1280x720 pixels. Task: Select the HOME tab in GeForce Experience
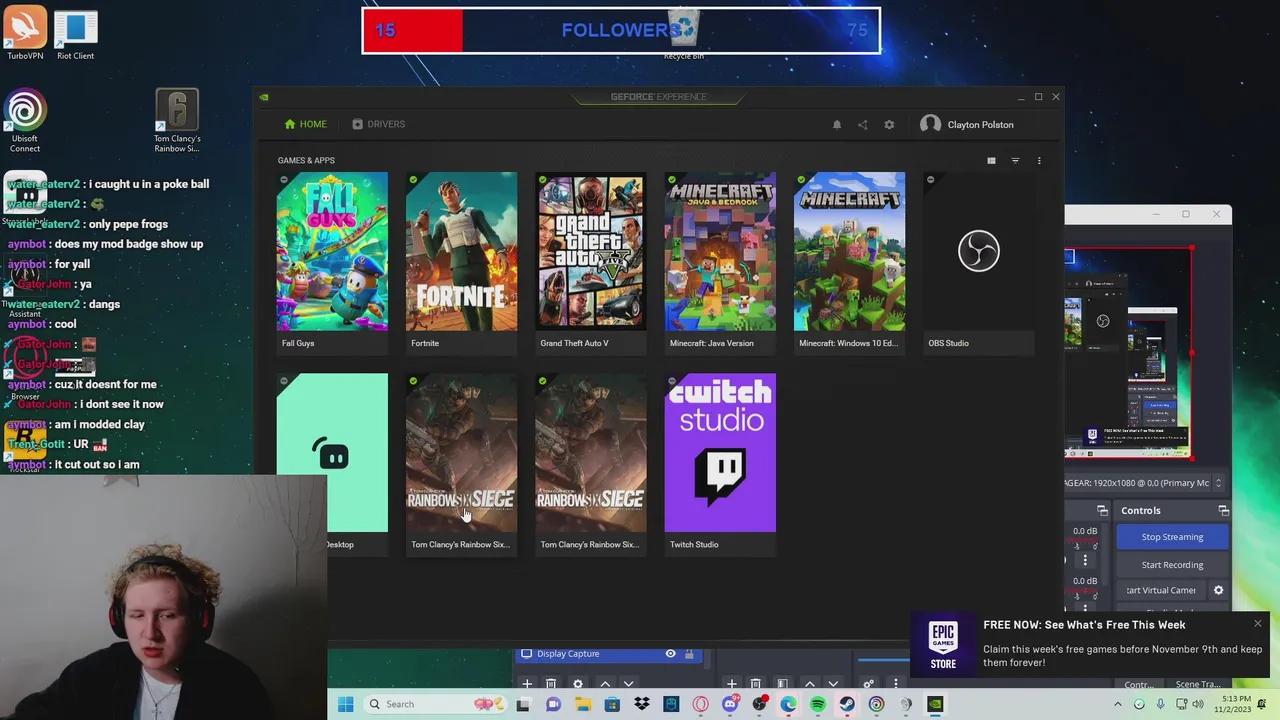[306, 124]
